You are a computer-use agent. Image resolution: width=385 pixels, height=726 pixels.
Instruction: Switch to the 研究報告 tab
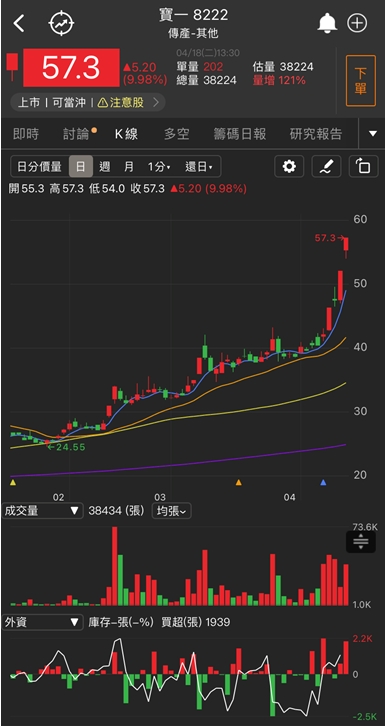pyautogui.click(x=316, y=134)
